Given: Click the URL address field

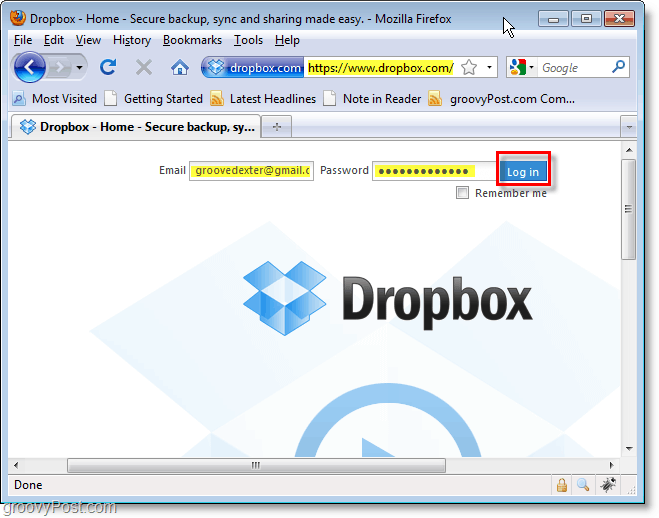Looking at the screenshot, I should pos(380,68).
